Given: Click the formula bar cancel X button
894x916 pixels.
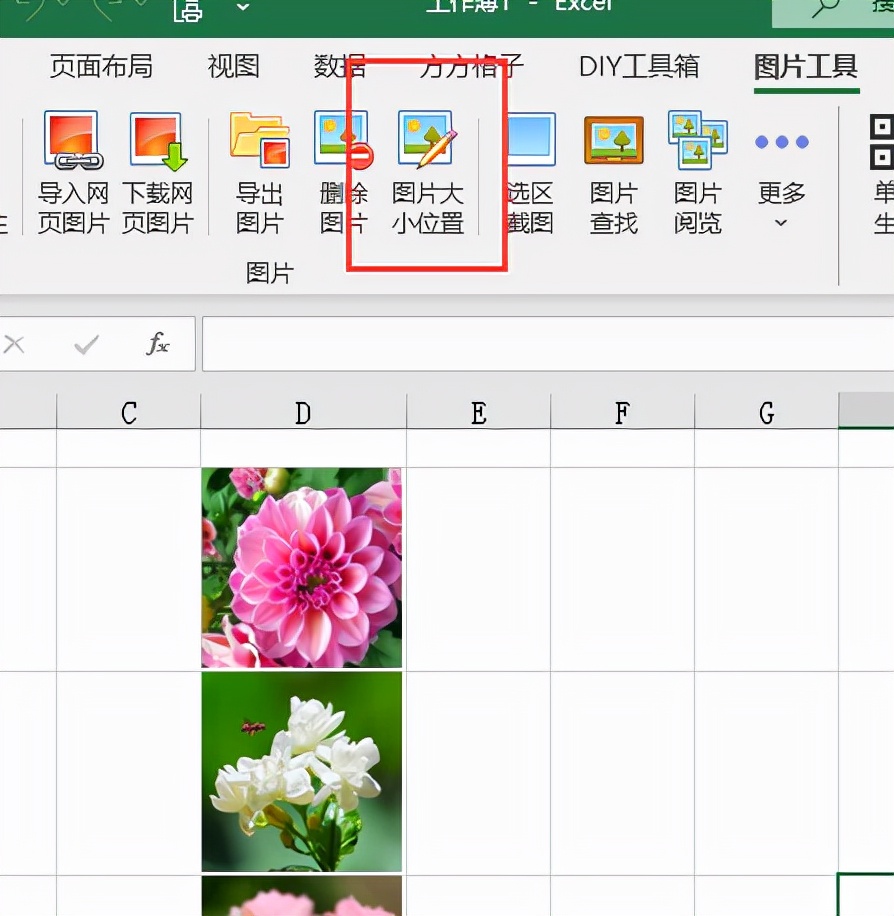Looking at the screenshot, I should 14,344.
